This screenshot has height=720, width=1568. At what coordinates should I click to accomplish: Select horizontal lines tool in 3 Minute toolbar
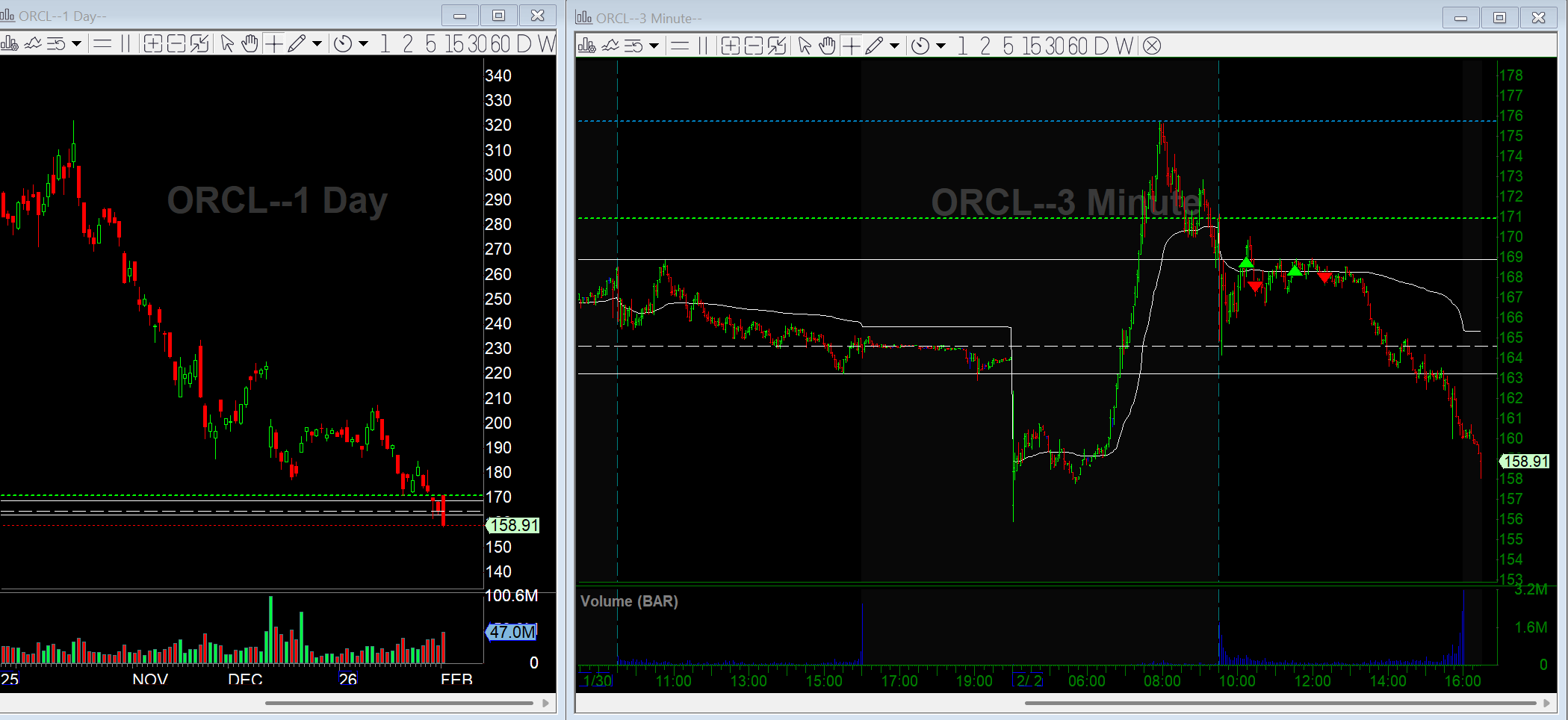tap(680, 46)
